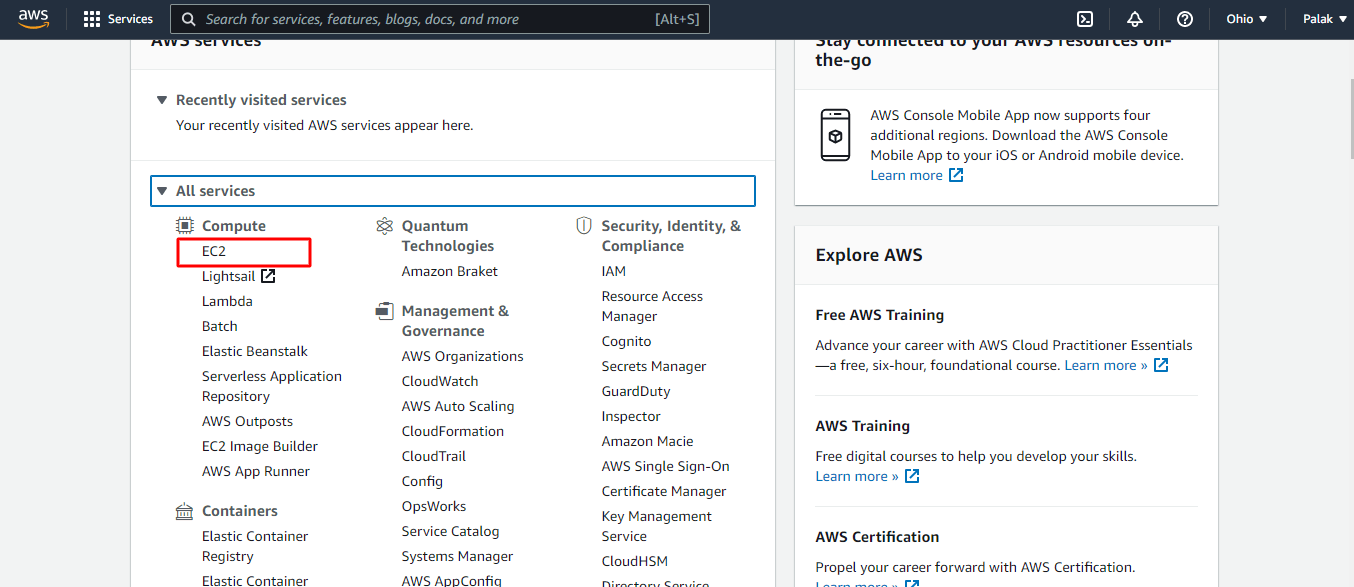This screenshot has height=587, width=1354.
Task: Open AWS Organizations
Action: pyautogui.click(x=463, y=356)
